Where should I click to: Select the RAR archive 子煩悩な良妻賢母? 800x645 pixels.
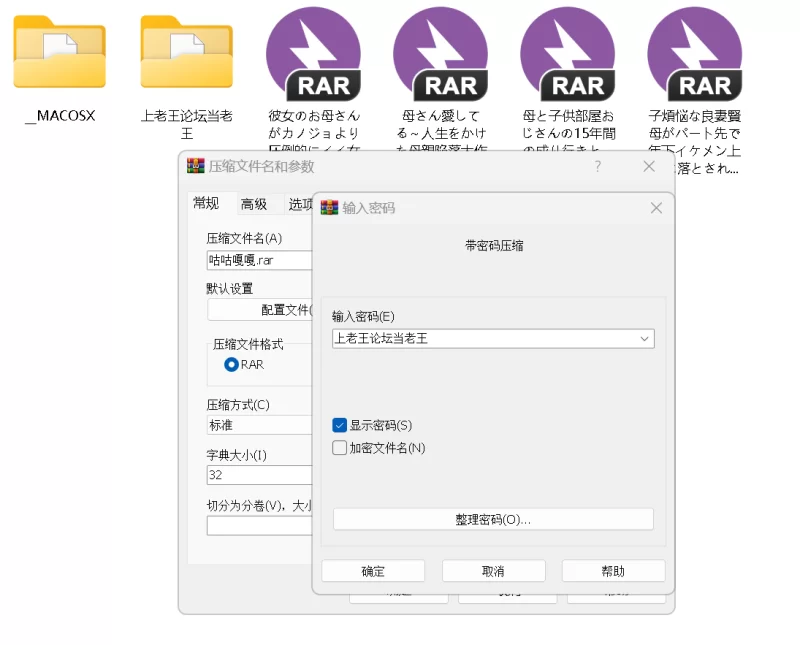694,54
